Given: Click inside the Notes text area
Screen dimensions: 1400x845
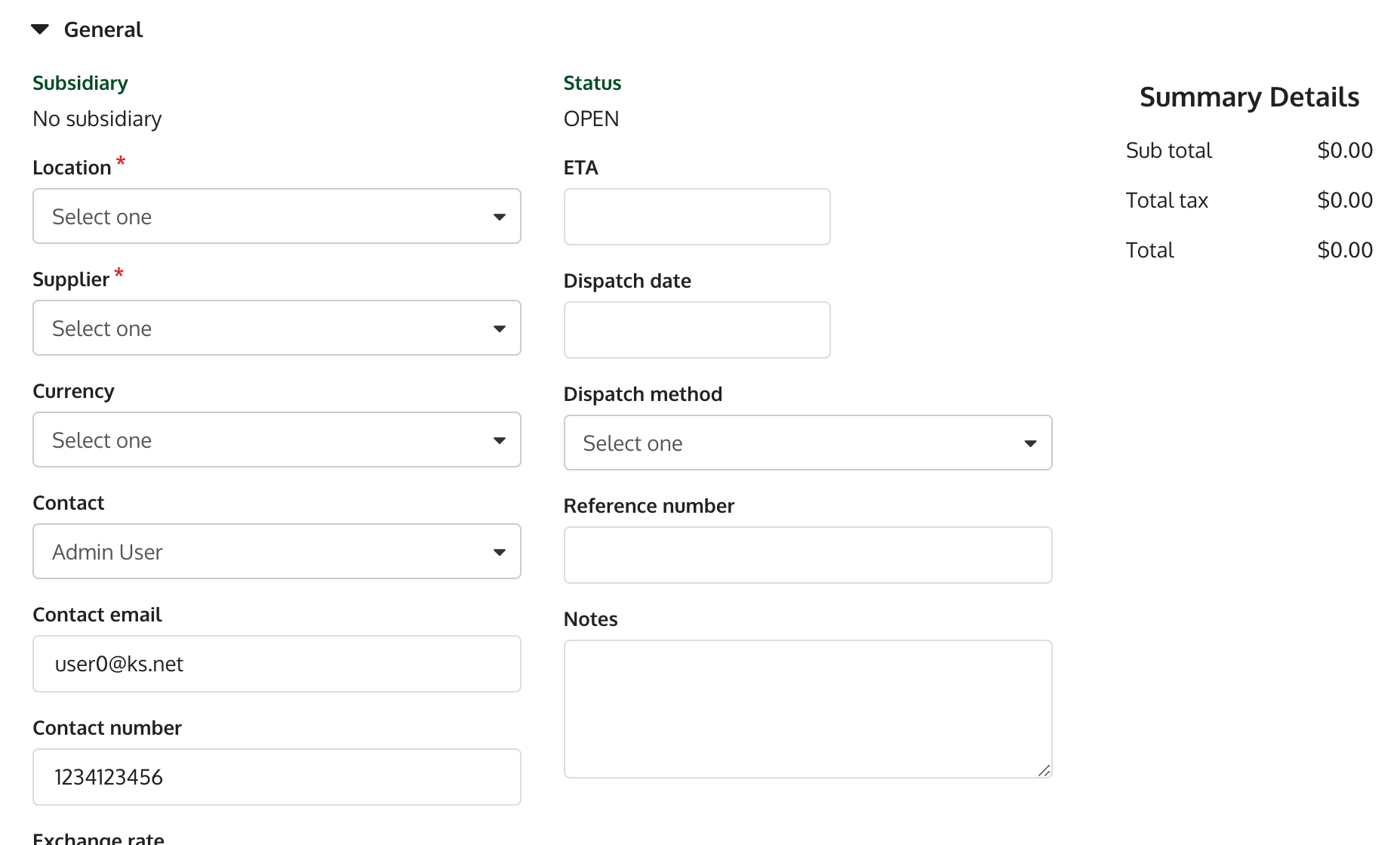Looking at the screenshot, I should [x=808, y=708].
